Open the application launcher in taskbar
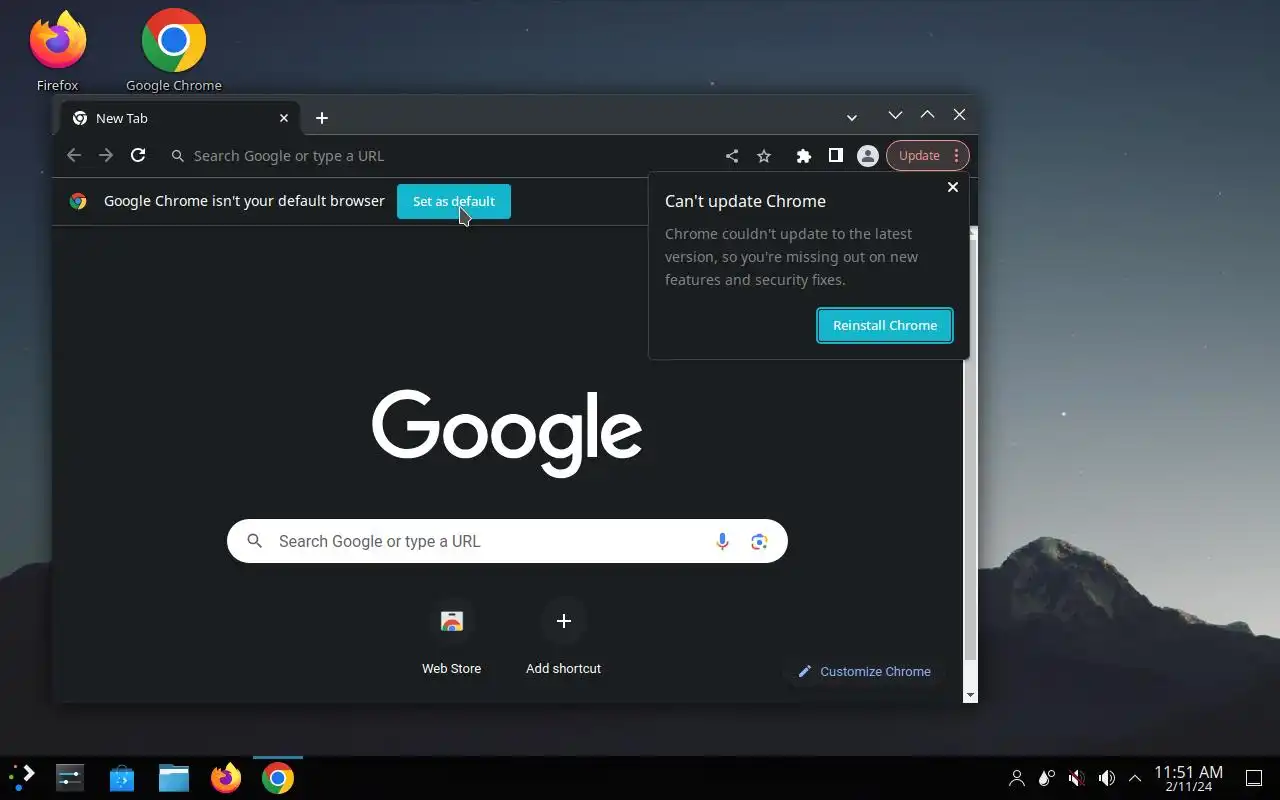The width and height of the screenshot is (1280, 800). tap(22, 778)
